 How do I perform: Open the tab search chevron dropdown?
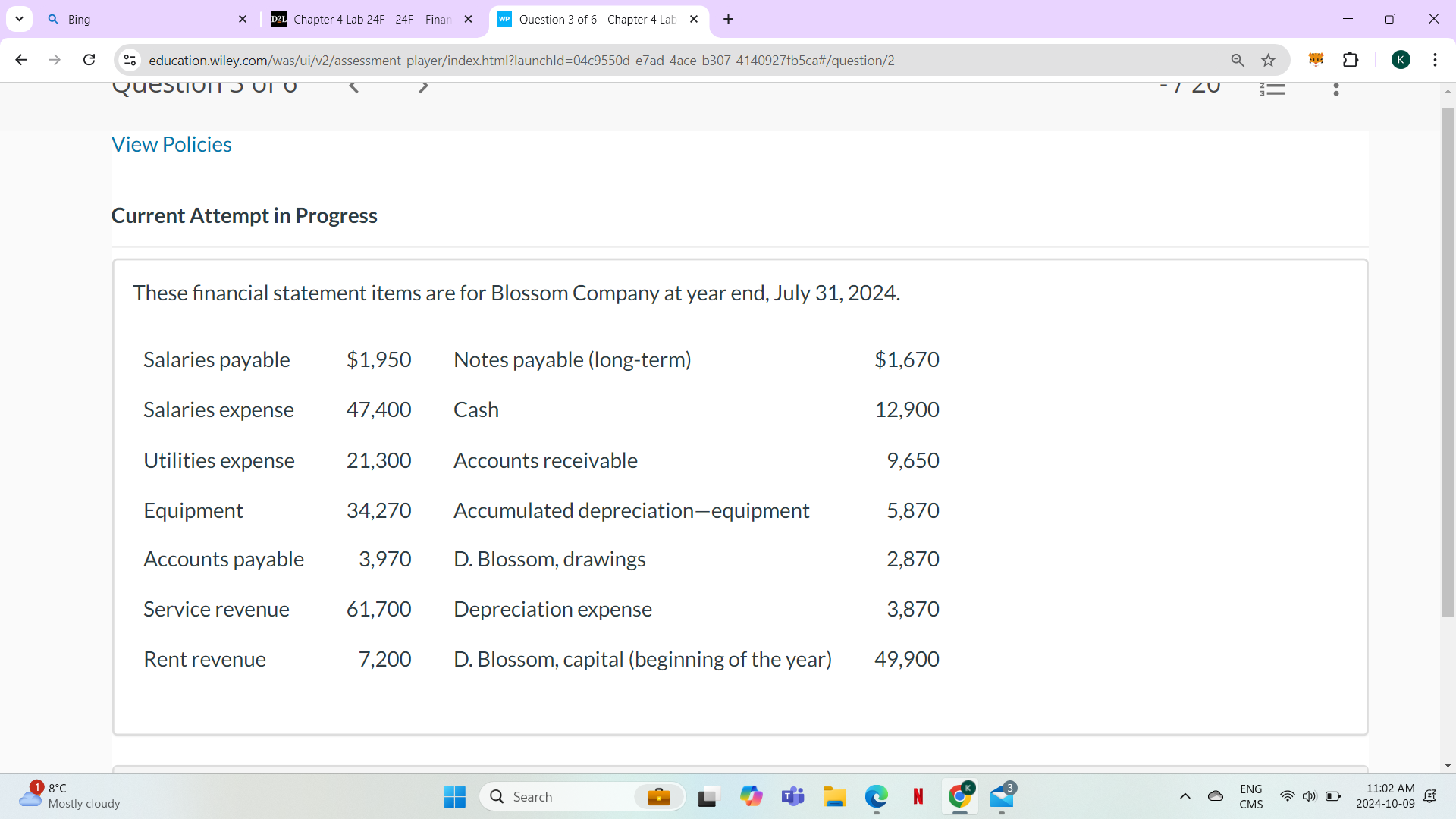pyautogui.click(x=19, y=19)
